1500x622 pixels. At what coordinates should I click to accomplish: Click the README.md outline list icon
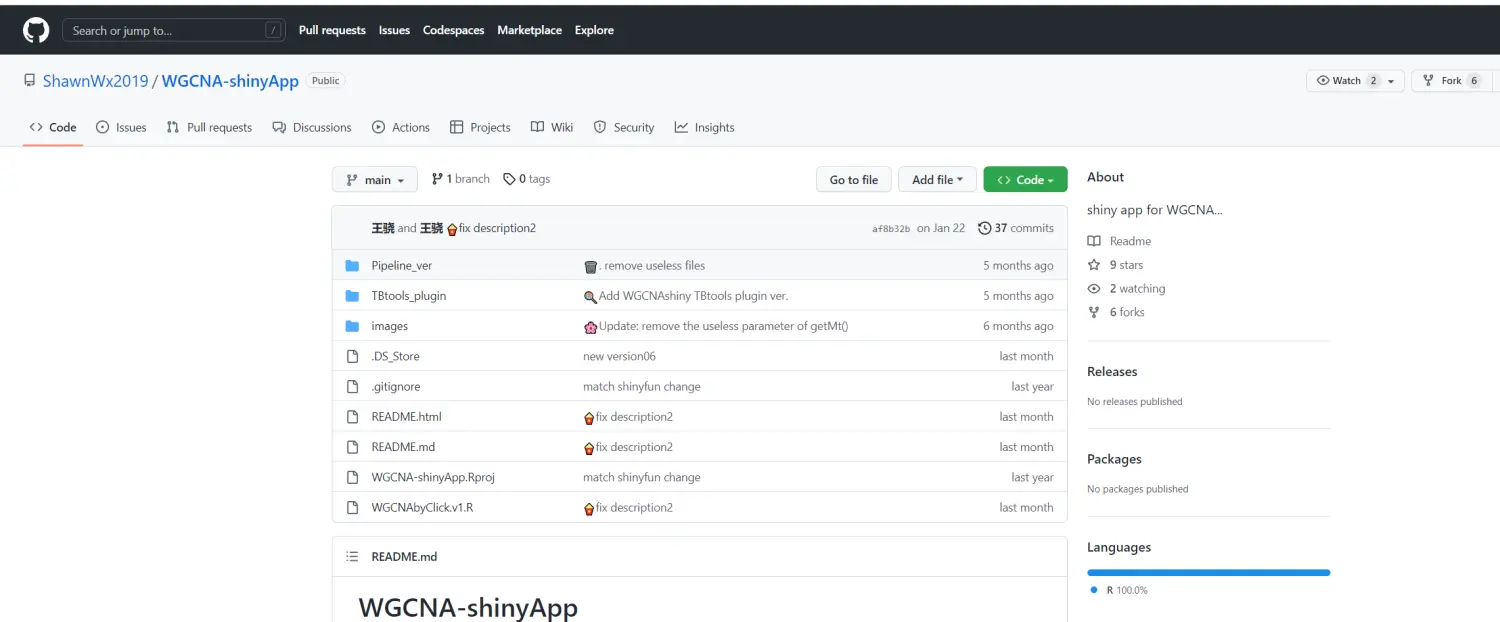pyautogui.click(x=352, y=557)
